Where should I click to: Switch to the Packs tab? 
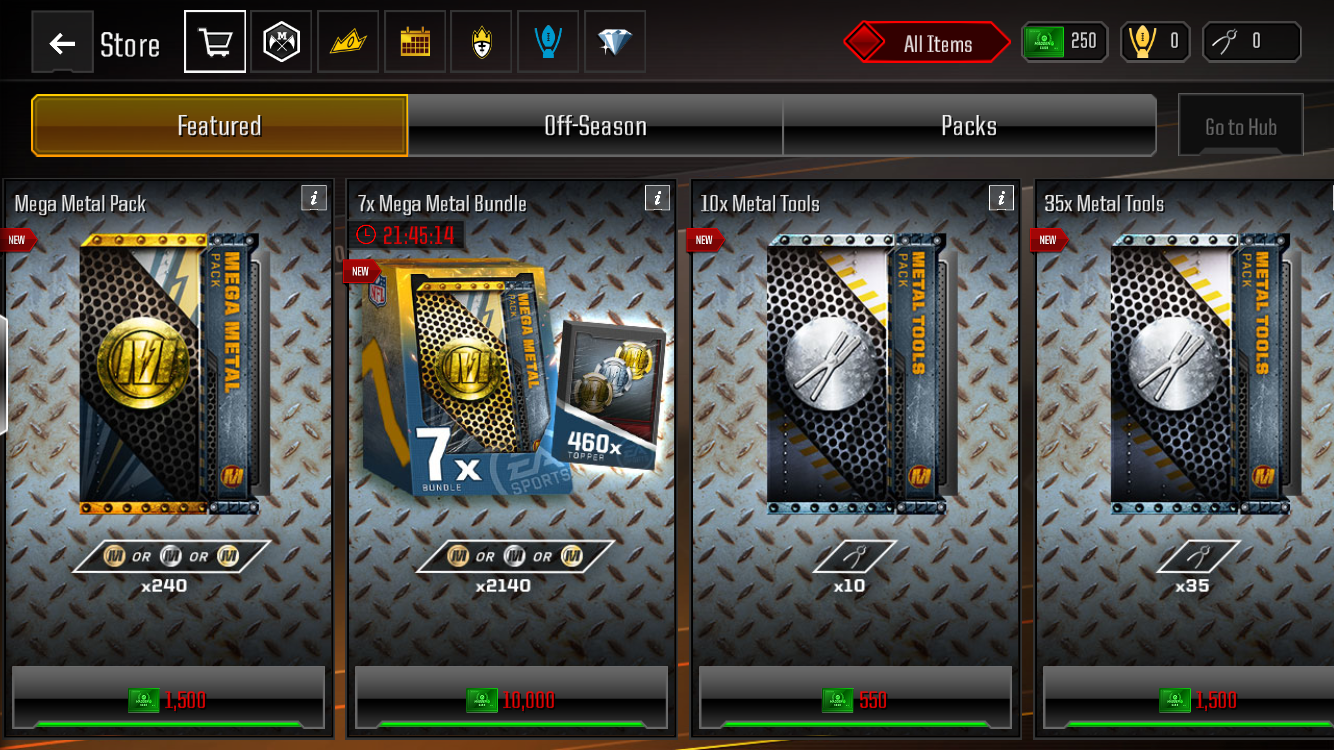(x=969, y=126)
